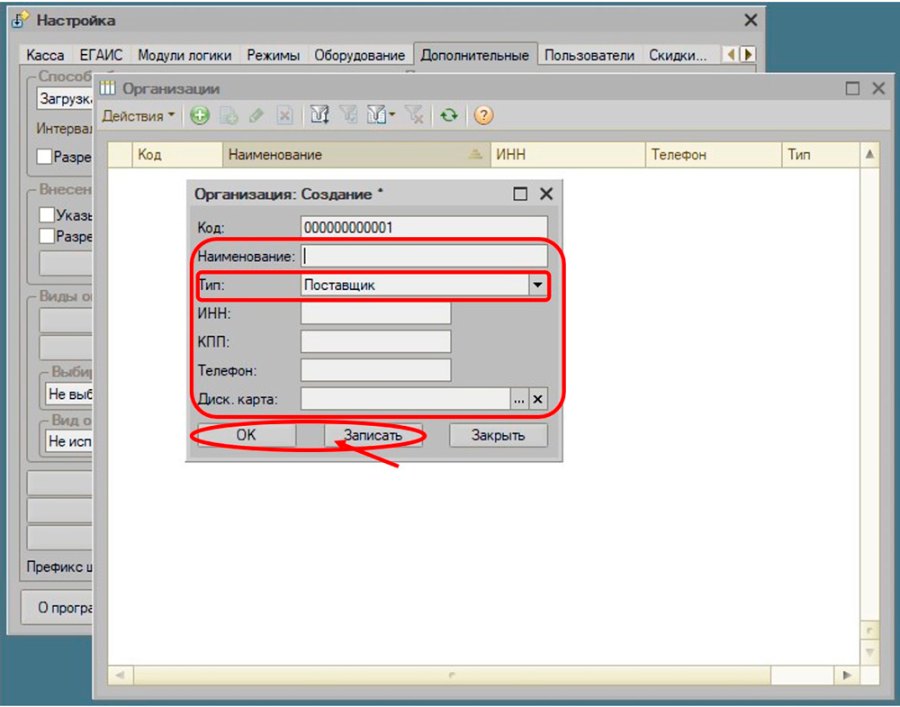Viewport: 900px width, 707px height.
Task: Open help with the question mark icon
Action: (483, 116)
